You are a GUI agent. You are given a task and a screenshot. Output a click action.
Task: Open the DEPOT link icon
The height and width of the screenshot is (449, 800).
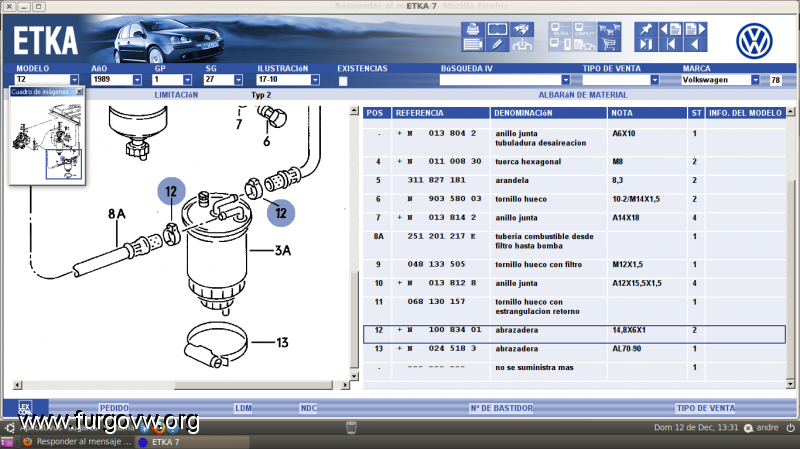tap(584, 29)
